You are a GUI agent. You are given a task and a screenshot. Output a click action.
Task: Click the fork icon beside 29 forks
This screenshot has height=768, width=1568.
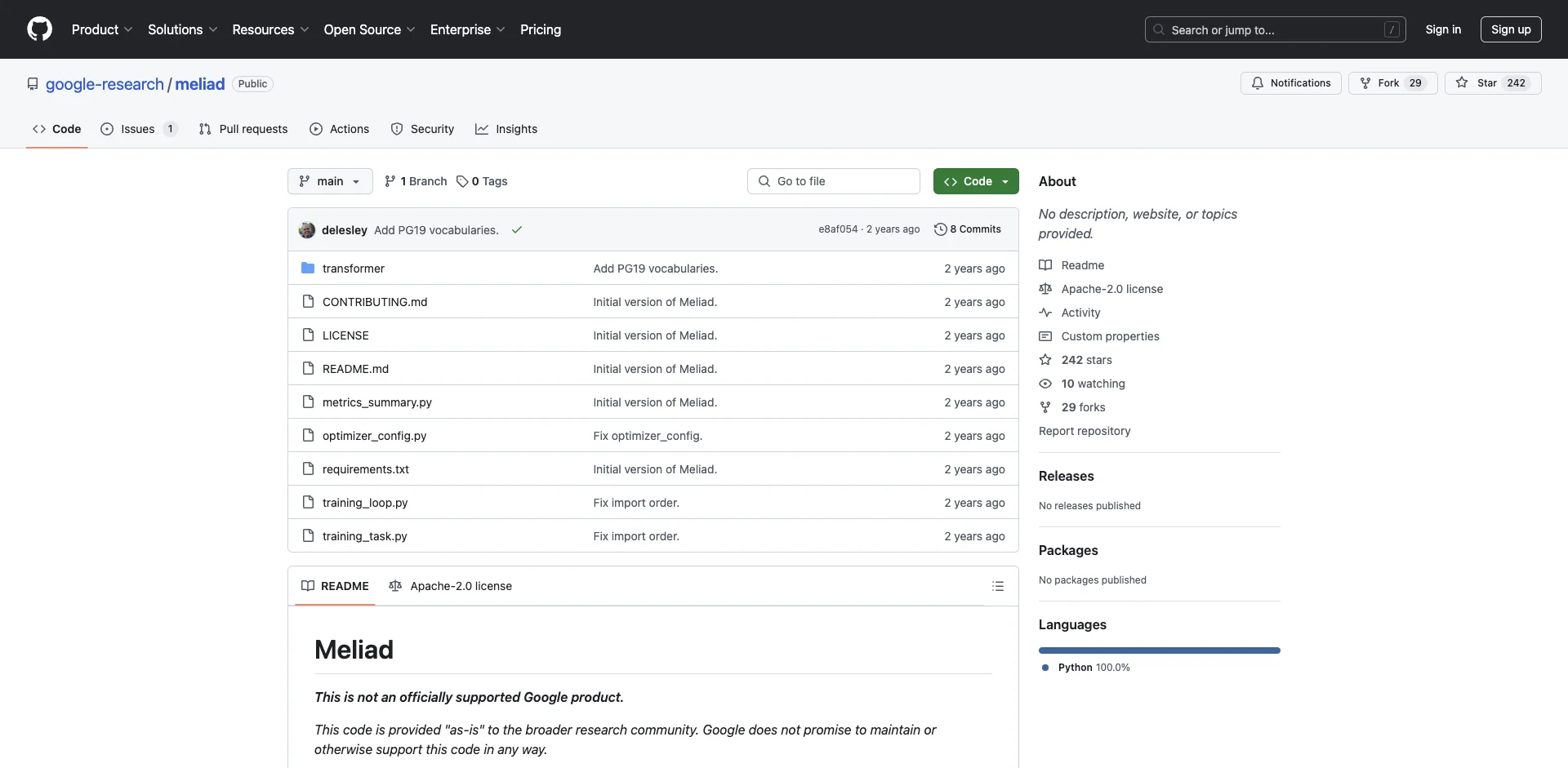point(1045,407)
